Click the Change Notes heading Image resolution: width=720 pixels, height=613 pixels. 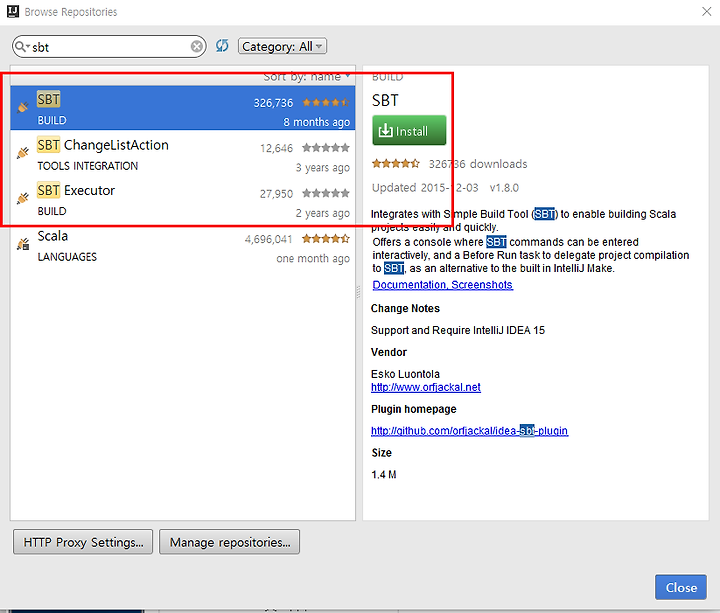(x=405, y=309)
